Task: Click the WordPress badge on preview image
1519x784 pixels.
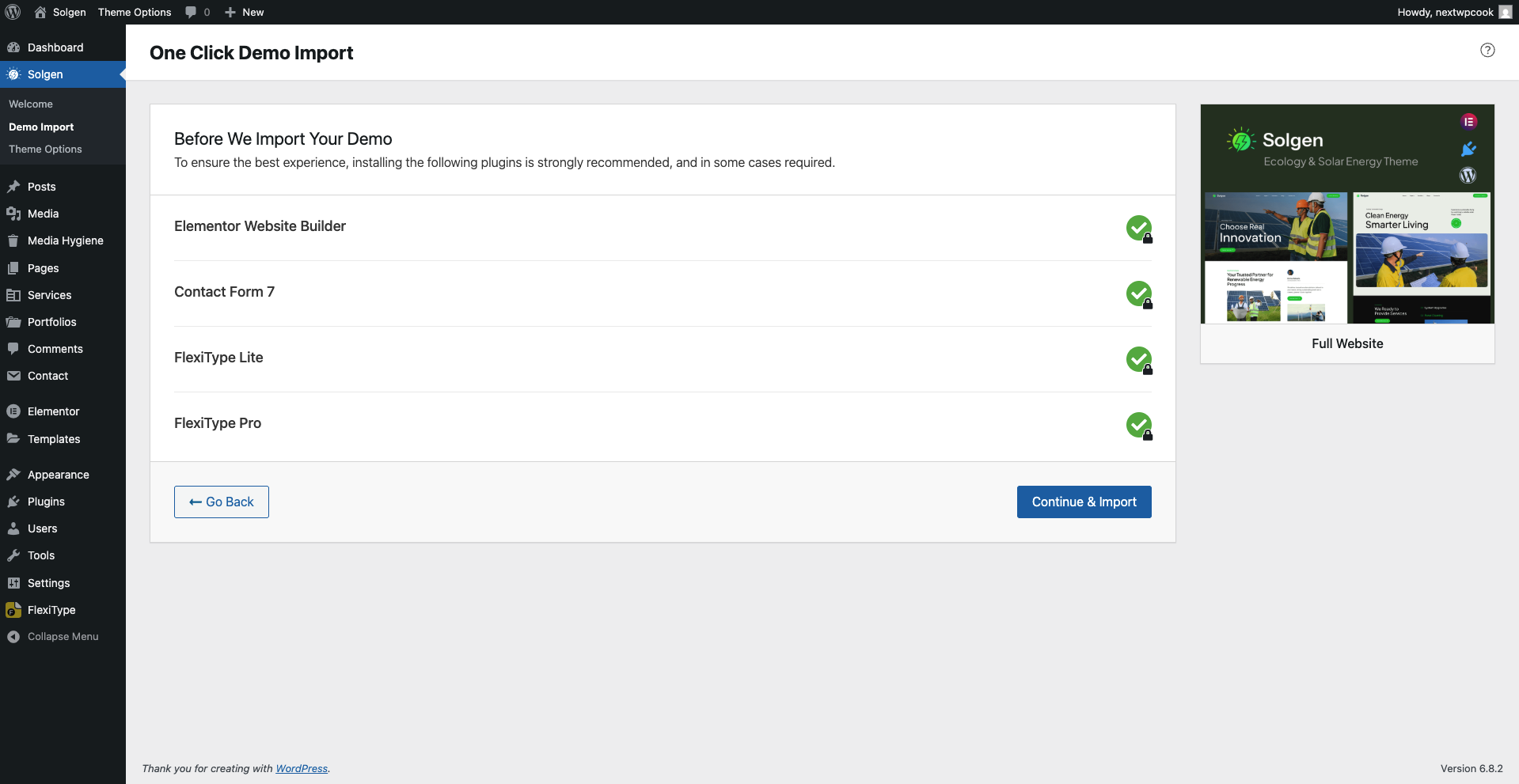Action: tap(1468, 176)
